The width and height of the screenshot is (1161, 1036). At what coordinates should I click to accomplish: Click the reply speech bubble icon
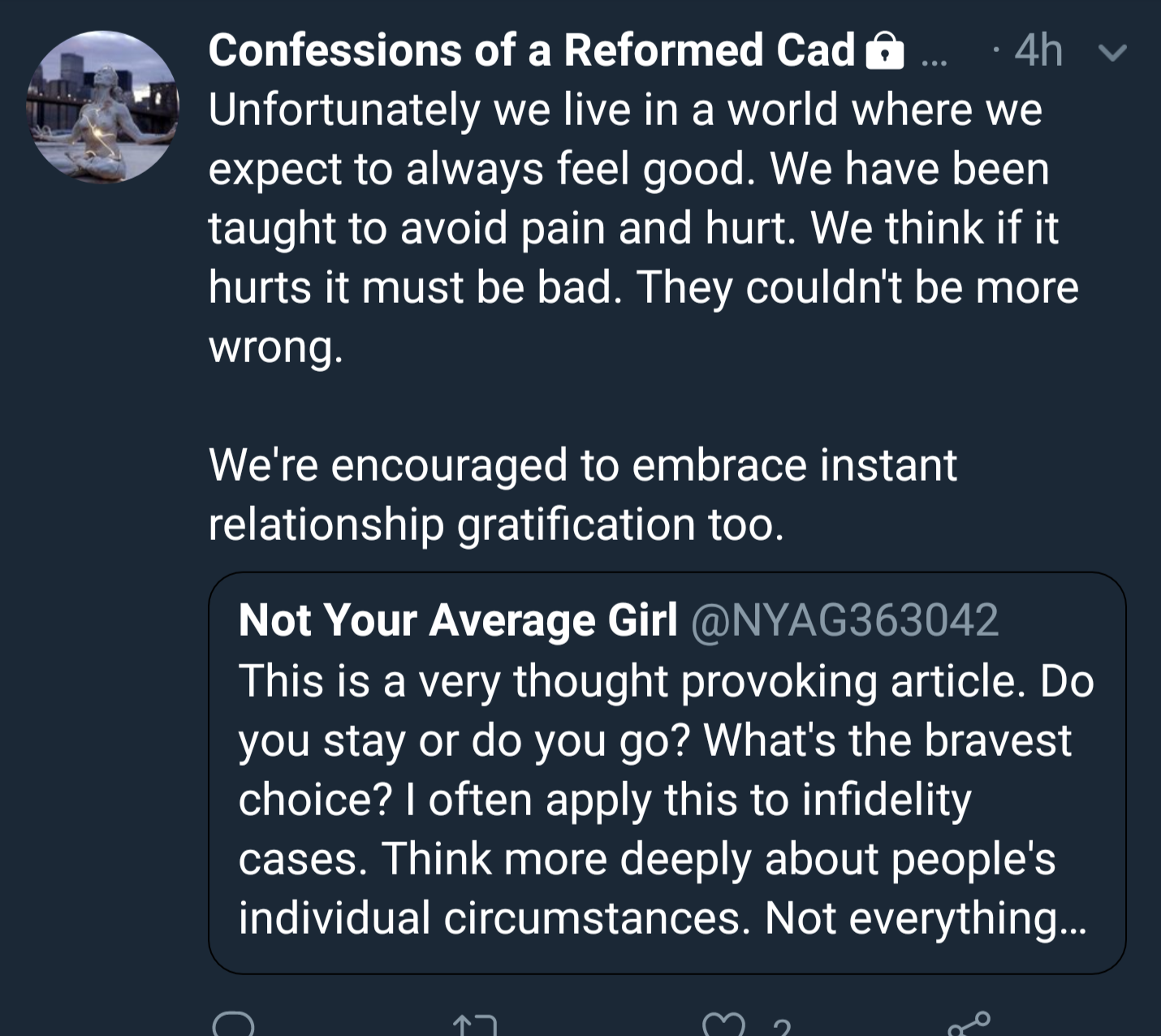coord(233,1025)
